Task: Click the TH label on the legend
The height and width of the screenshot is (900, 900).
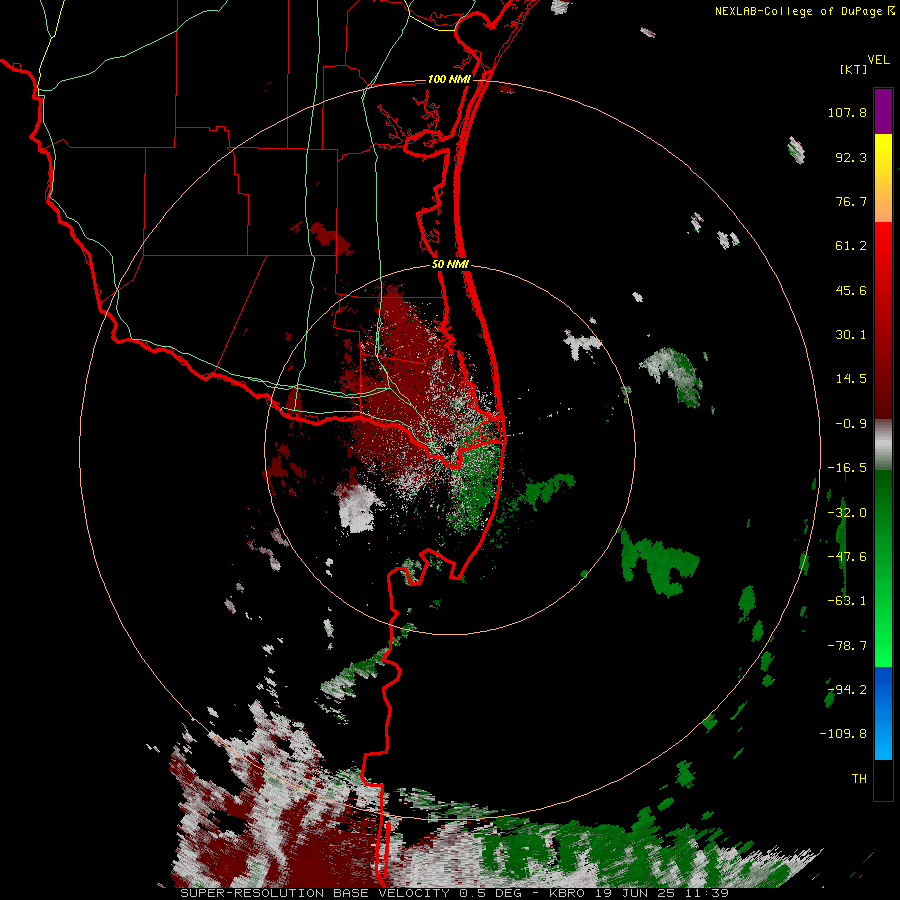Action: click(x=859, y=778)
